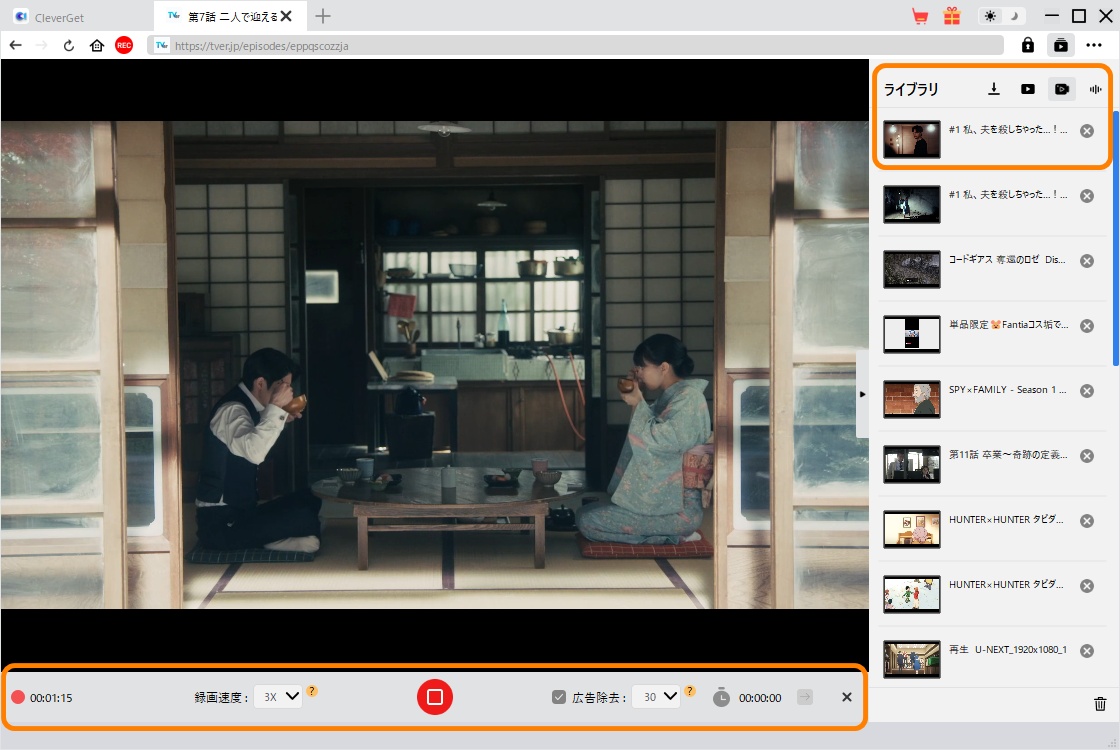Toggle the 広告除去 checkbox
Screen dimensions: 1120x750
point(559,697)
